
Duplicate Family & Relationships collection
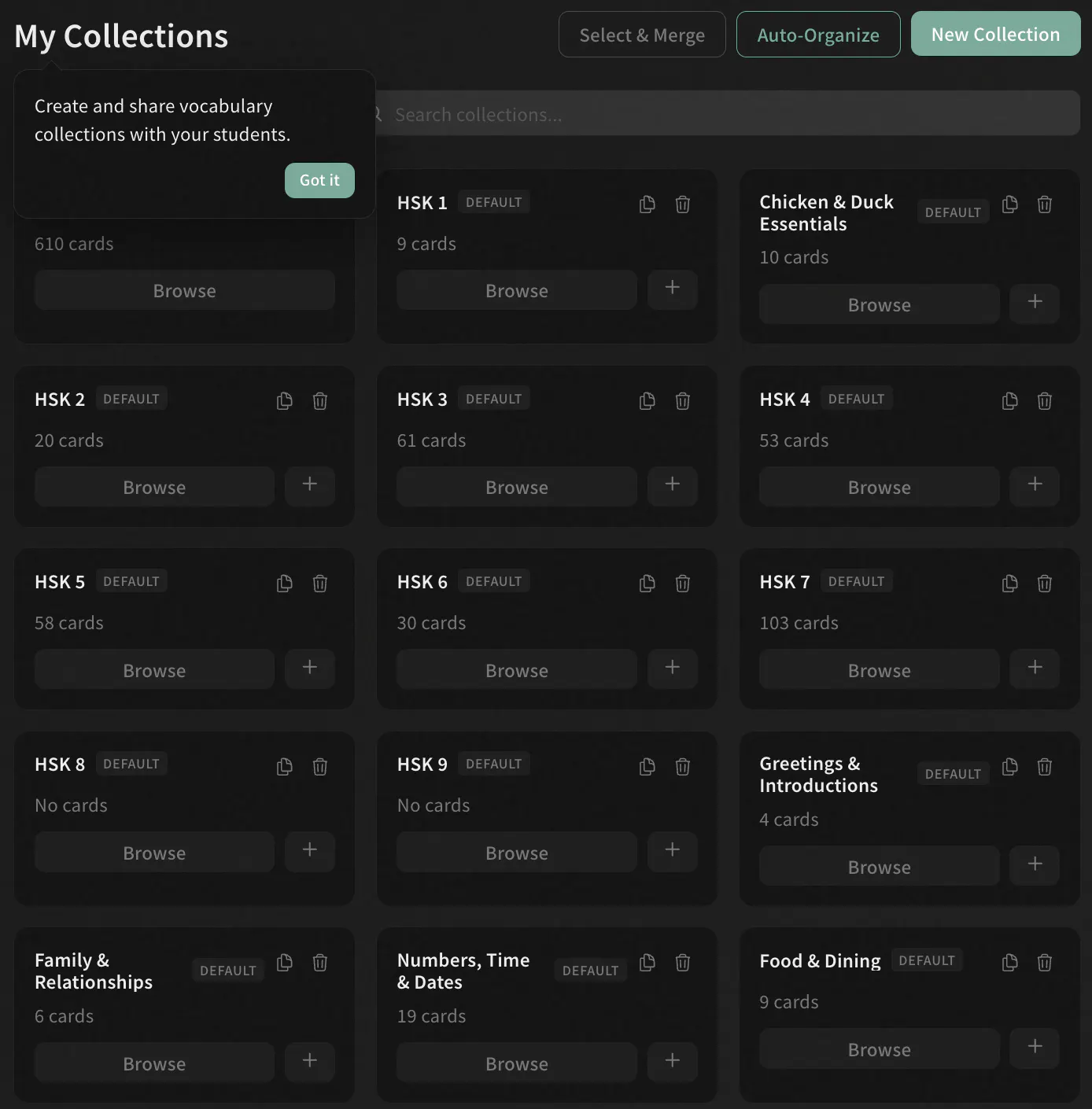pyautogui.click(x=285, y=963)
